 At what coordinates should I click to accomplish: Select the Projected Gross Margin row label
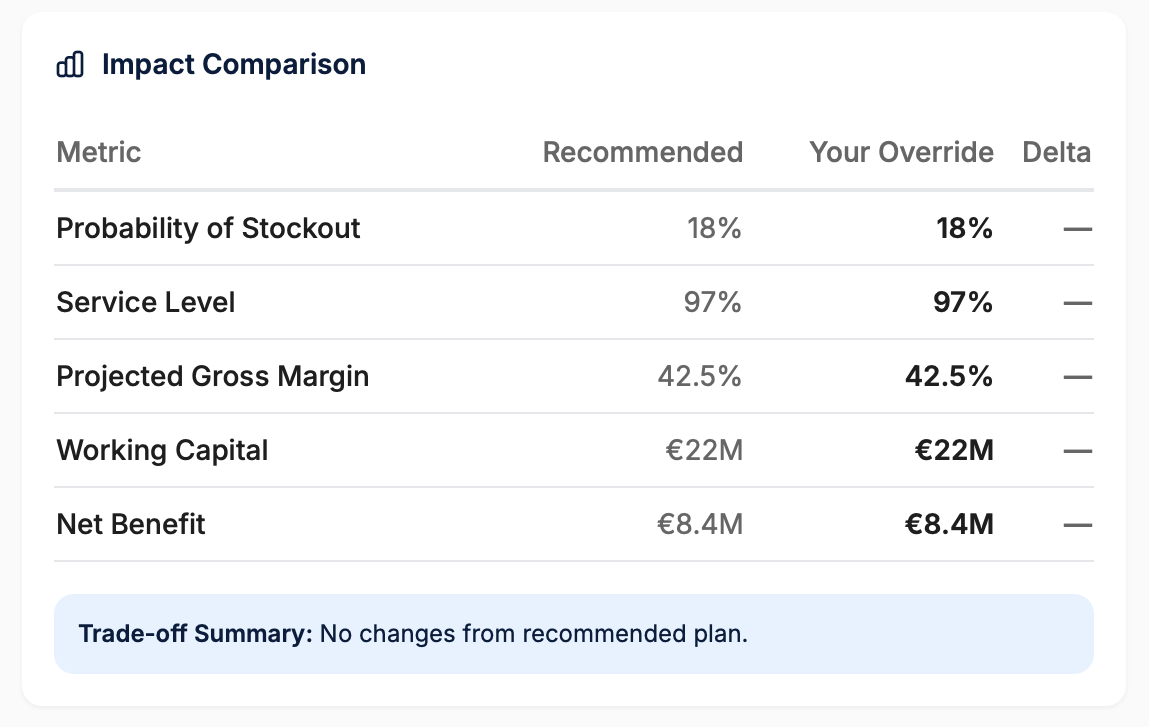tap(213, 376)
